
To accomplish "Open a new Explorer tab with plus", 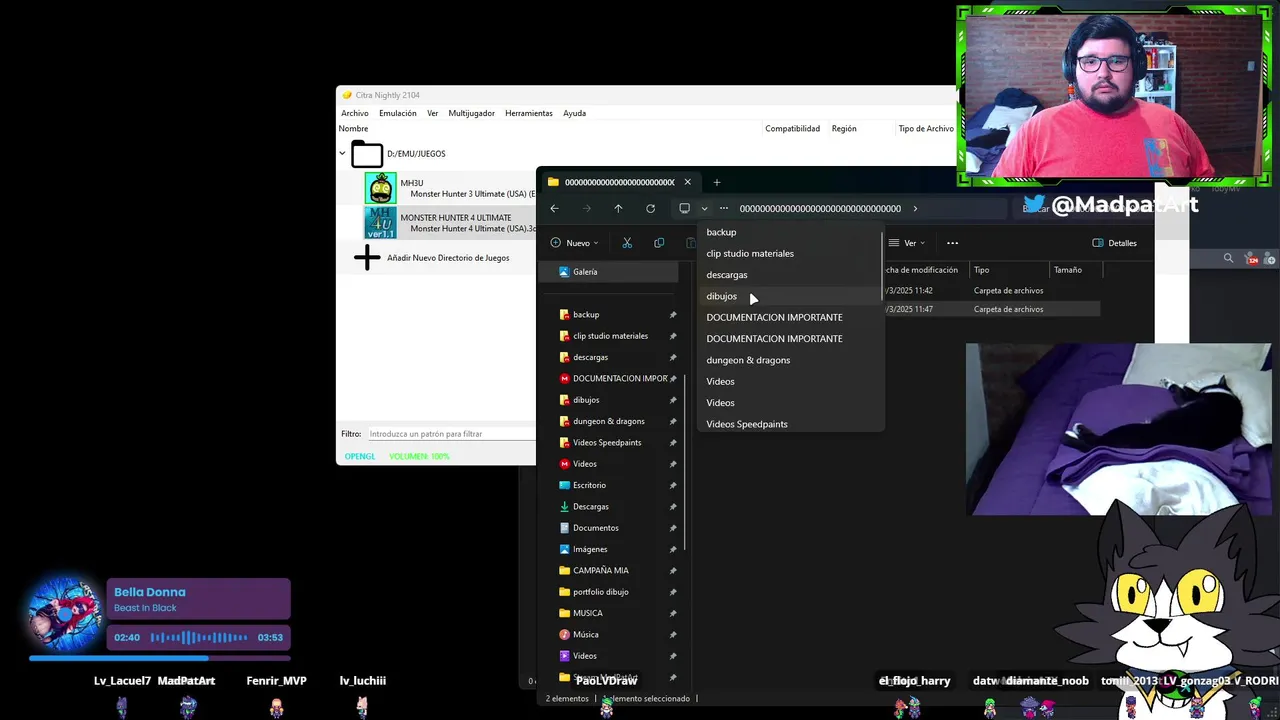I will coord(717,182).
